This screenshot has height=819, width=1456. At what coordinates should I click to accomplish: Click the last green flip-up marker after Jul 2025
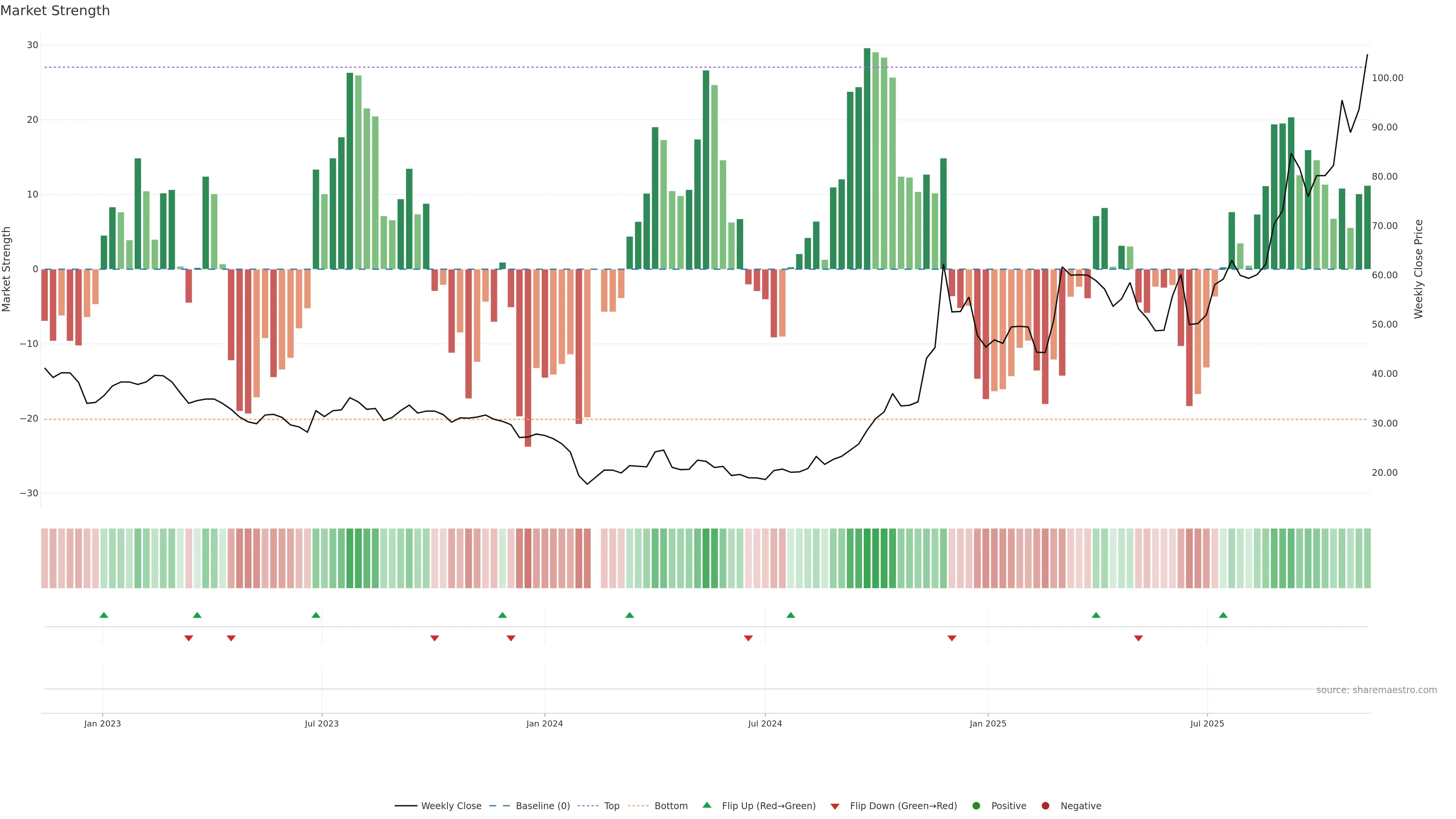coord(1223,615)
